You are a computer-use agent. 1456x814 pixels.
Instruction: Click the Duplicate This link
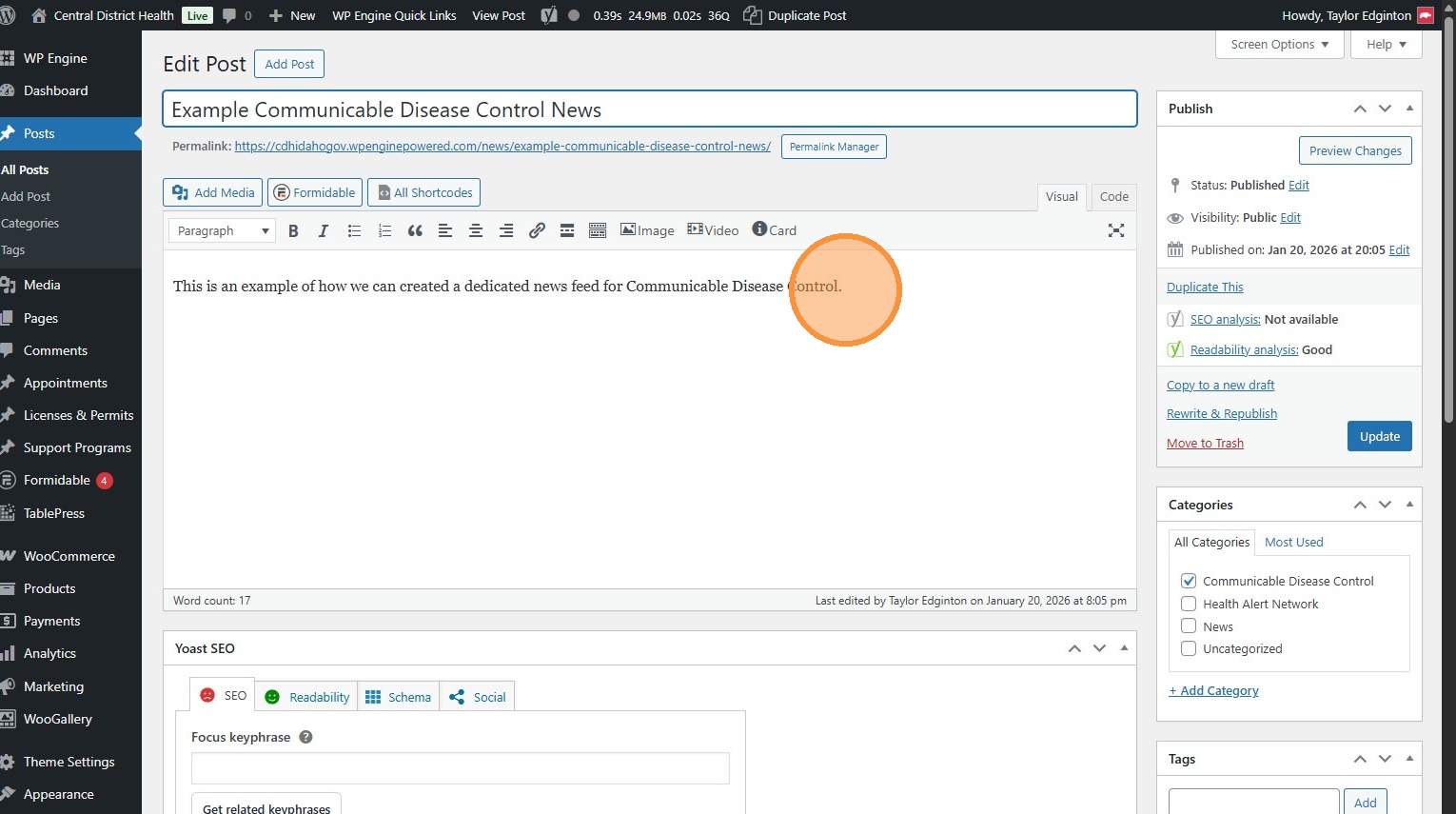(x=1205, y=288)
